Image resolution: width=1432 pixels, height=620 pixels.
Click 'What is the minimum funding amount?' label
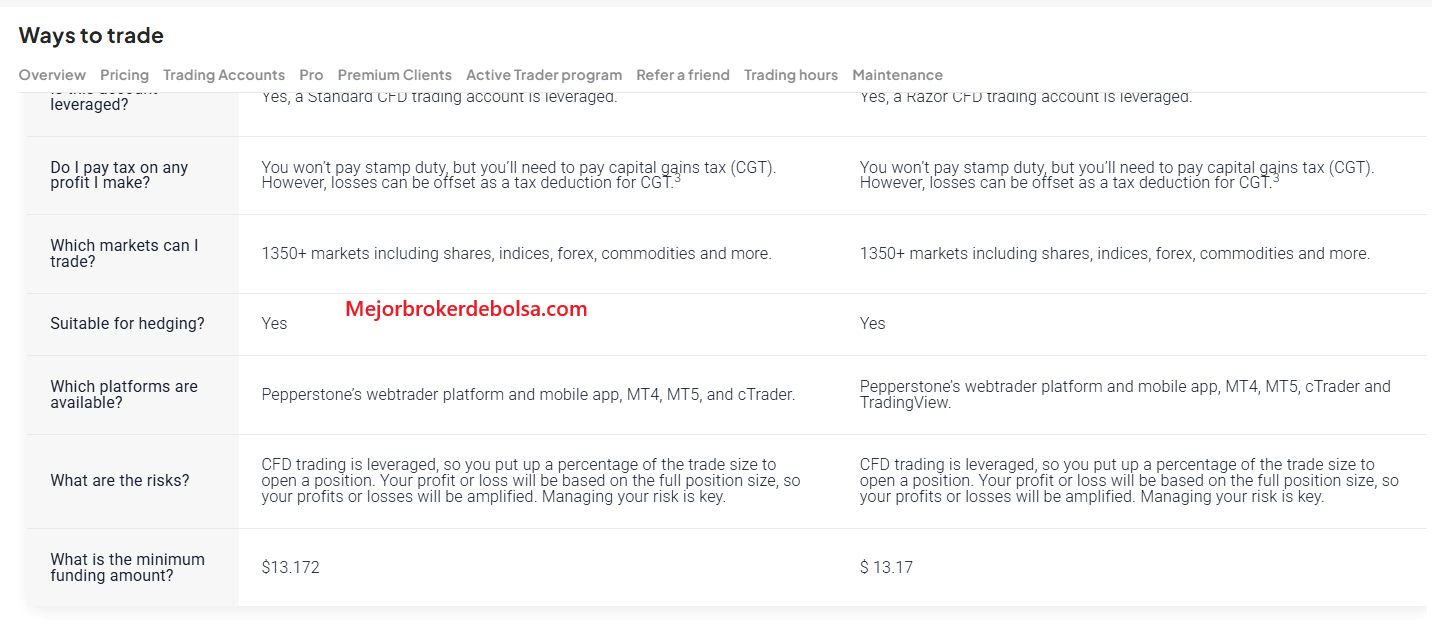127,567
